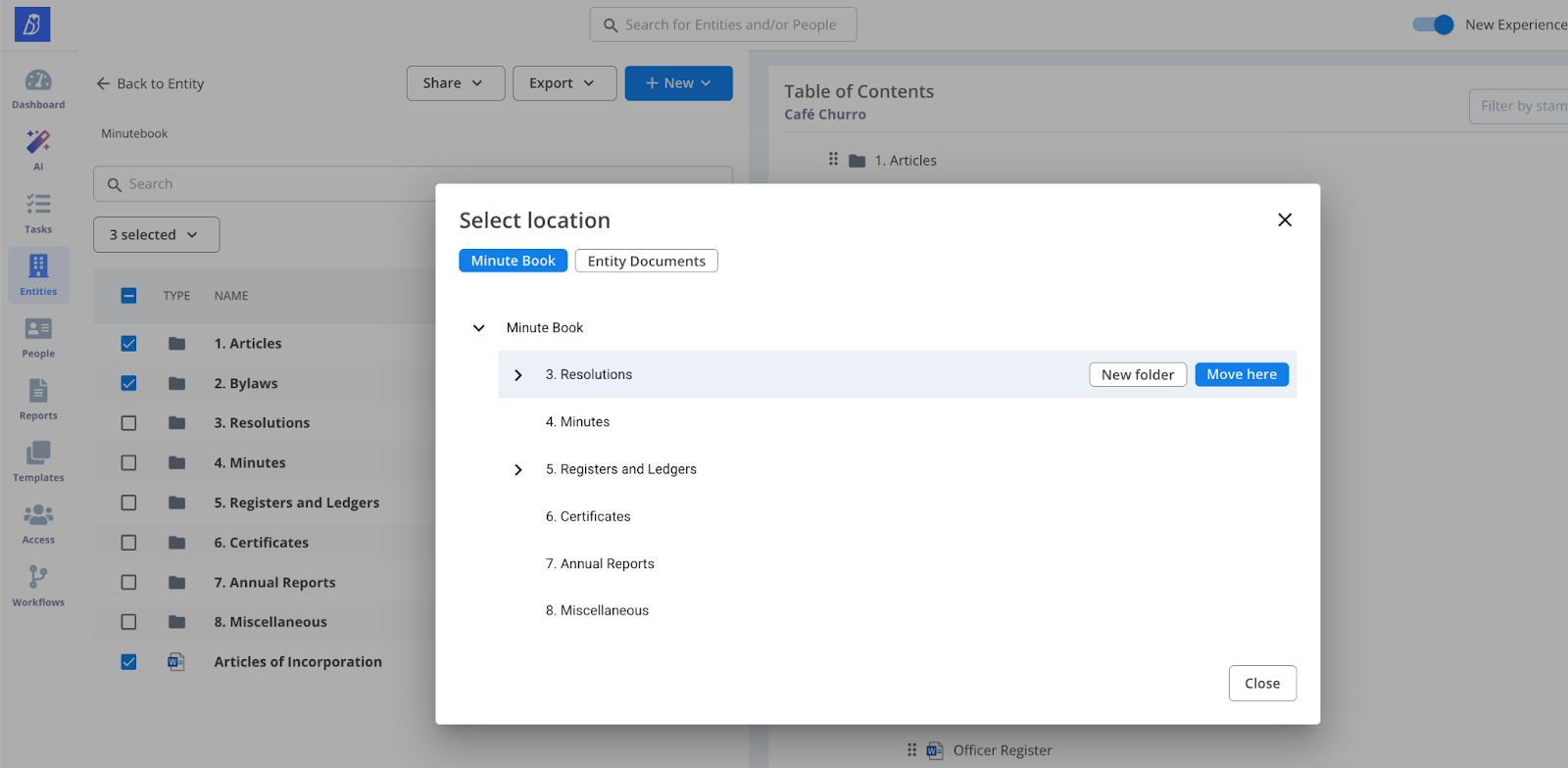This screenshot has width=1568, height=768.
Task: Expand 5. Registers and Ledgers chevron
Action: (518, 470)
